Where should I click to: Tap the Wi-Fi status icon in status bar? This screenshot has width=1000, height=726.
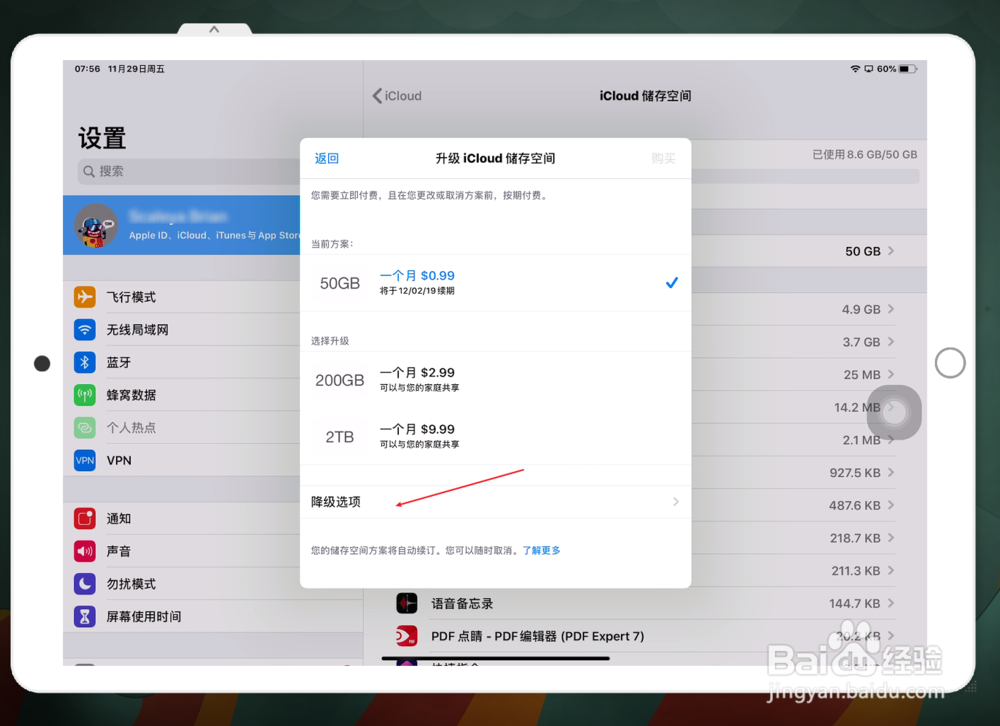pyautogui.click(x=855, y=69)
